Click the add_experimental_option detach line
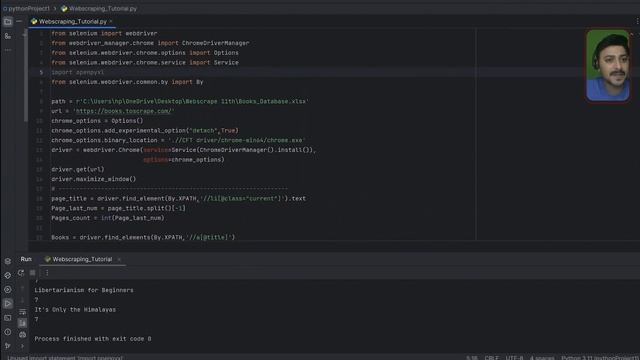This screenshot has height=360, width=640. [145, 131]
